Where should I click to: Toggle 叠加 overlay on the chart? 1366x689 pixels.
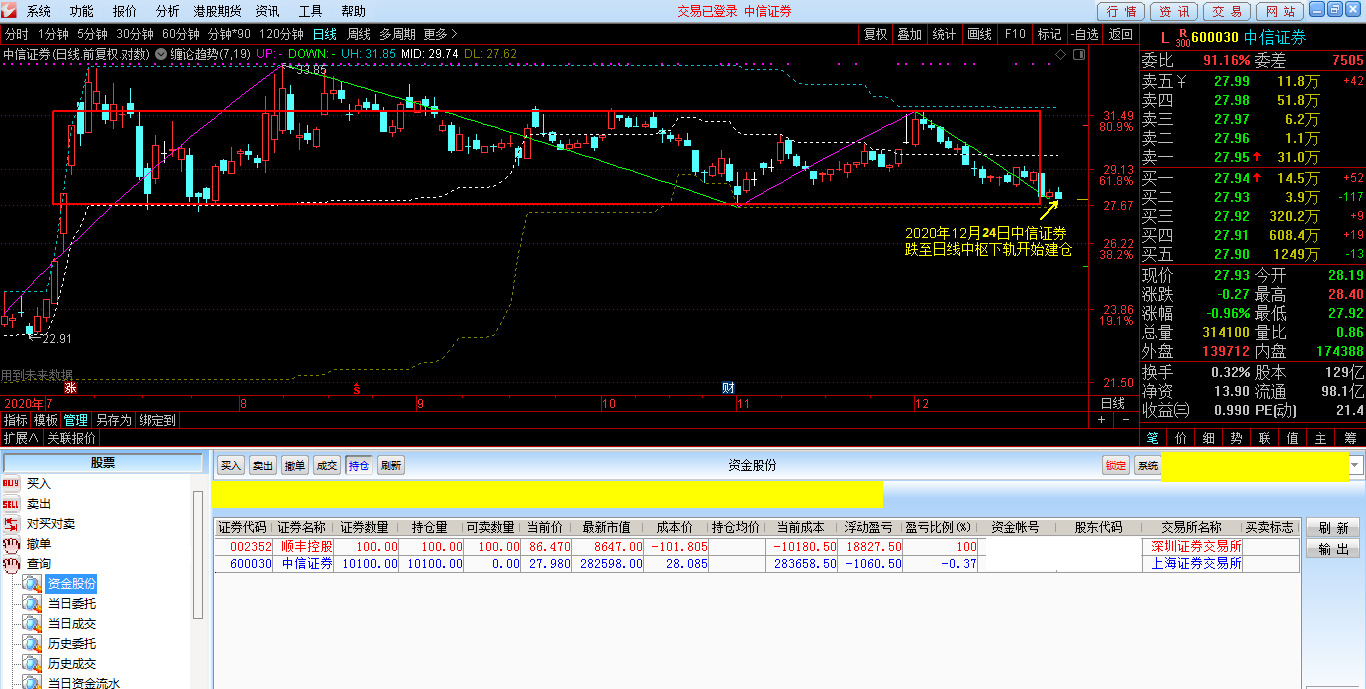tap(909, 34)
